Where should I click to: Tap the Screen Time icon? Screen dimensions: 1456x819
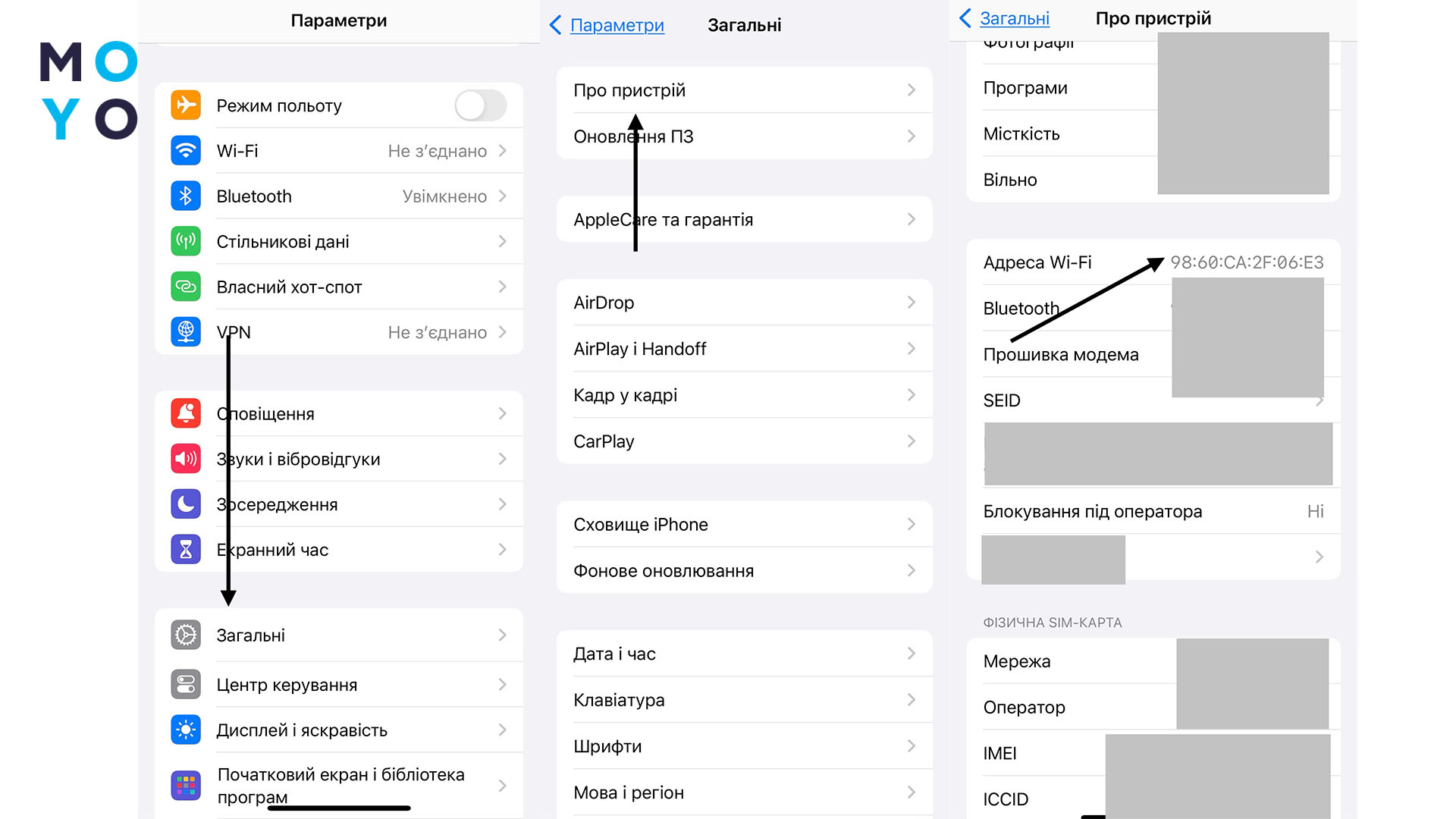point(189,549)
